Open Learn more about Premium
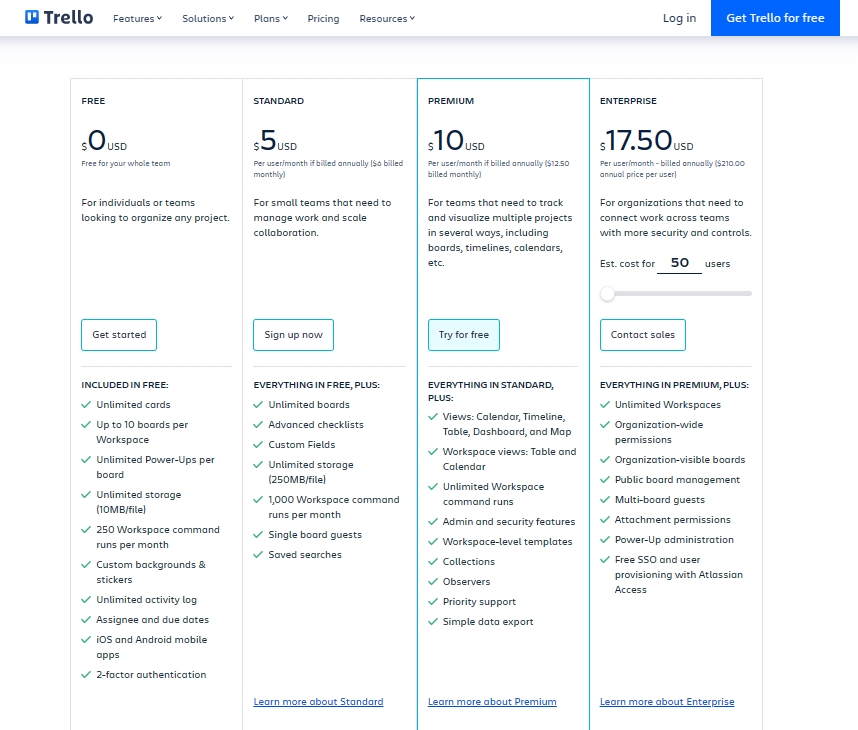This screenshot has width=858, height=730. point(491,701)
